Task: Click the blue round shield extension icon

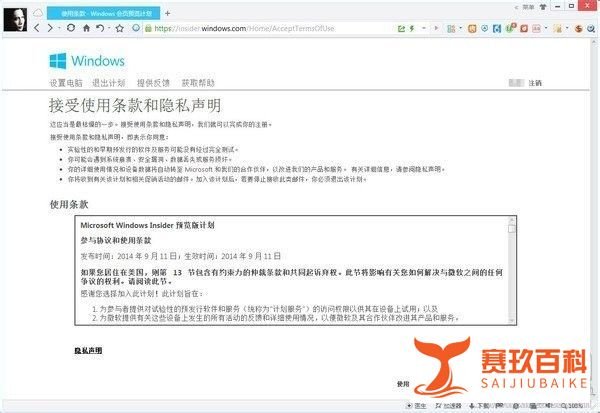Action: [484, 28]
